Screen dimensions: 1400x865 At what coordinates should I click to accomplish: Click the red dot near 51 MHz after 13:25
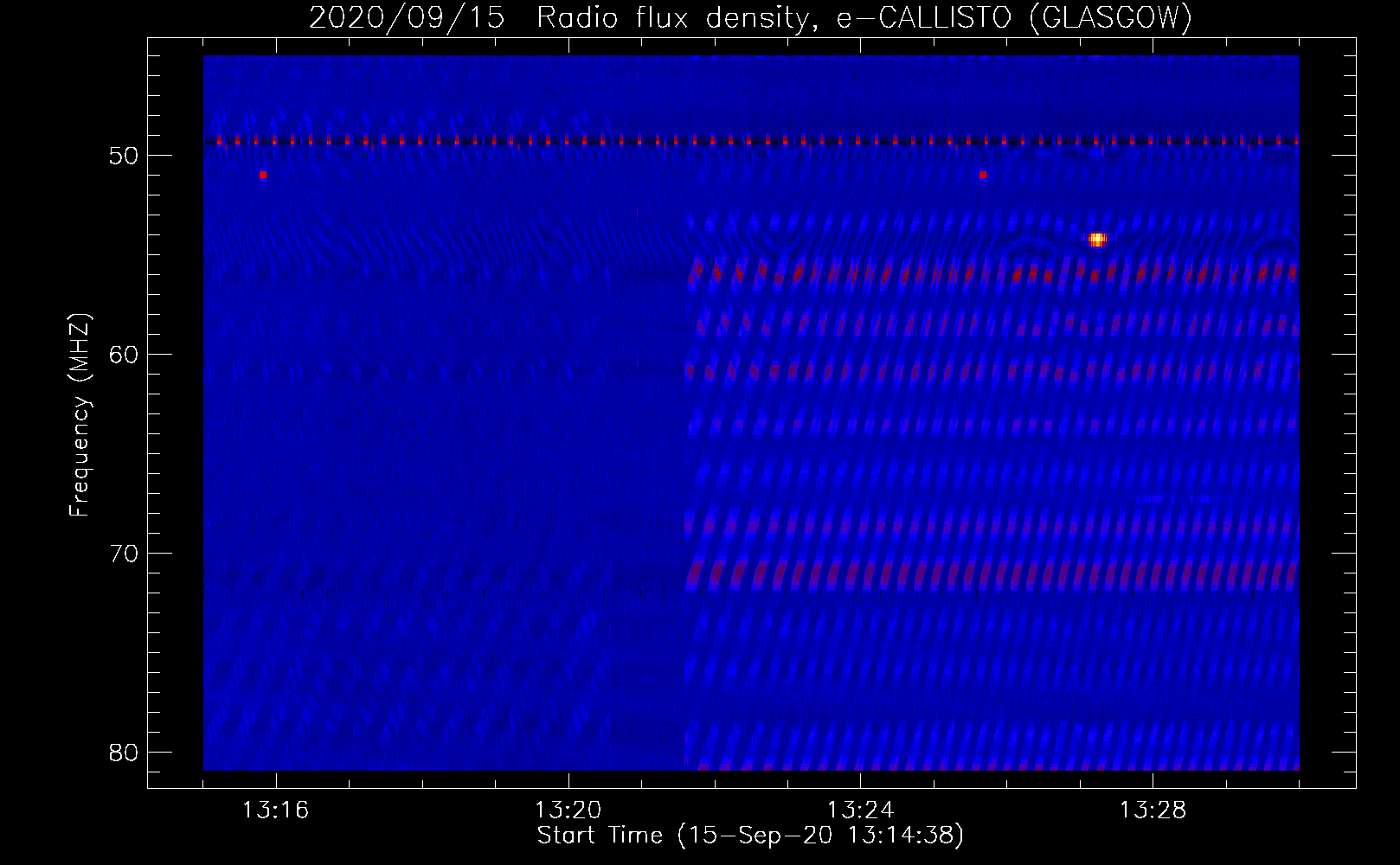[x=983, y=175]
